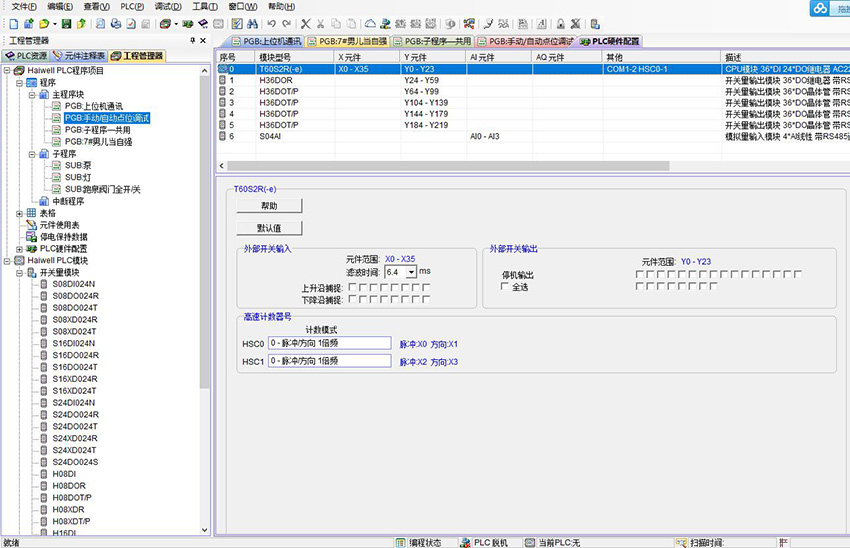Click the Undo arrow icon

click(270, 23)
